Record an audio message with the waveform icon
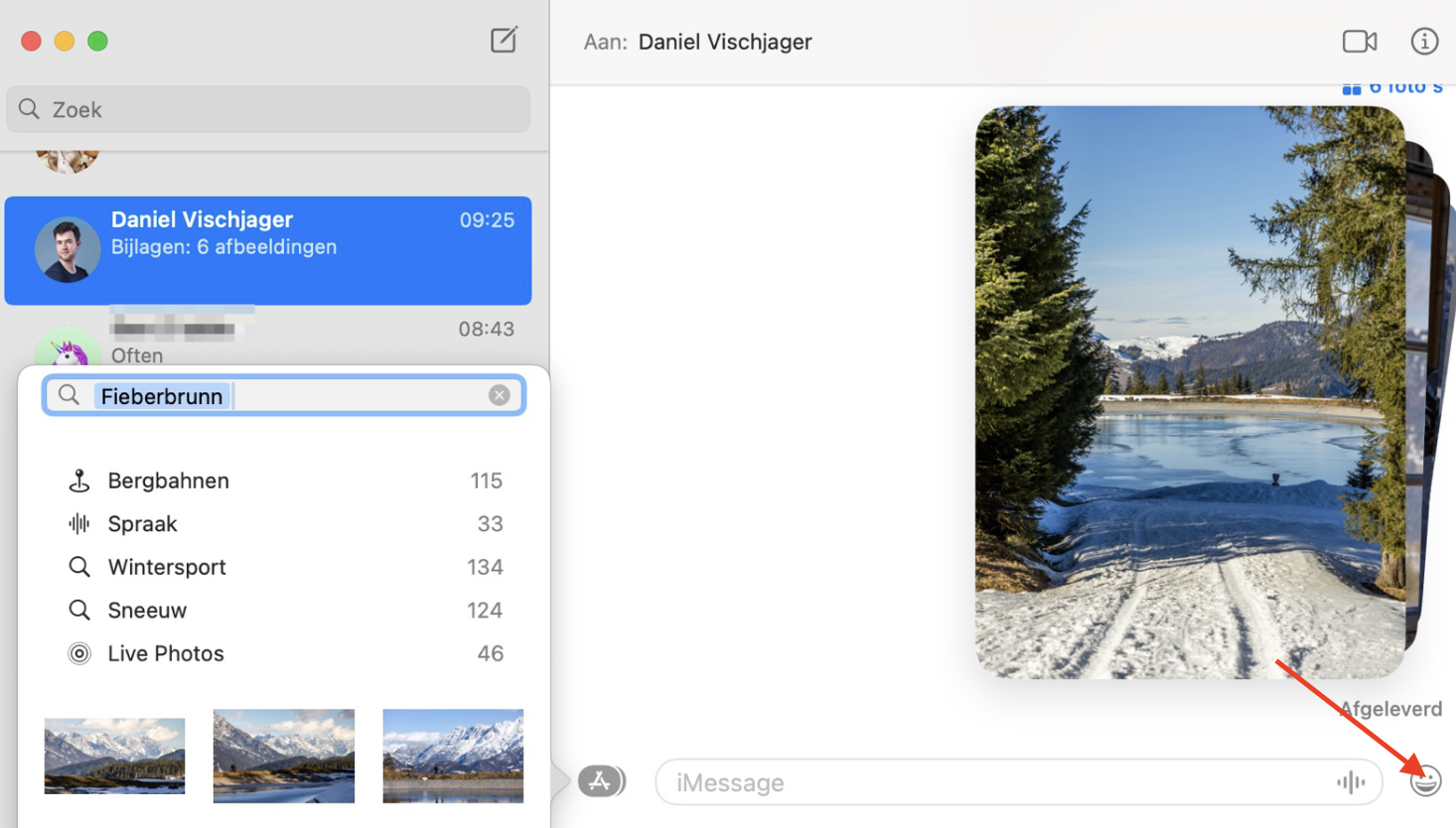Screen dimensions: 1456x828 click(1351, 782)
